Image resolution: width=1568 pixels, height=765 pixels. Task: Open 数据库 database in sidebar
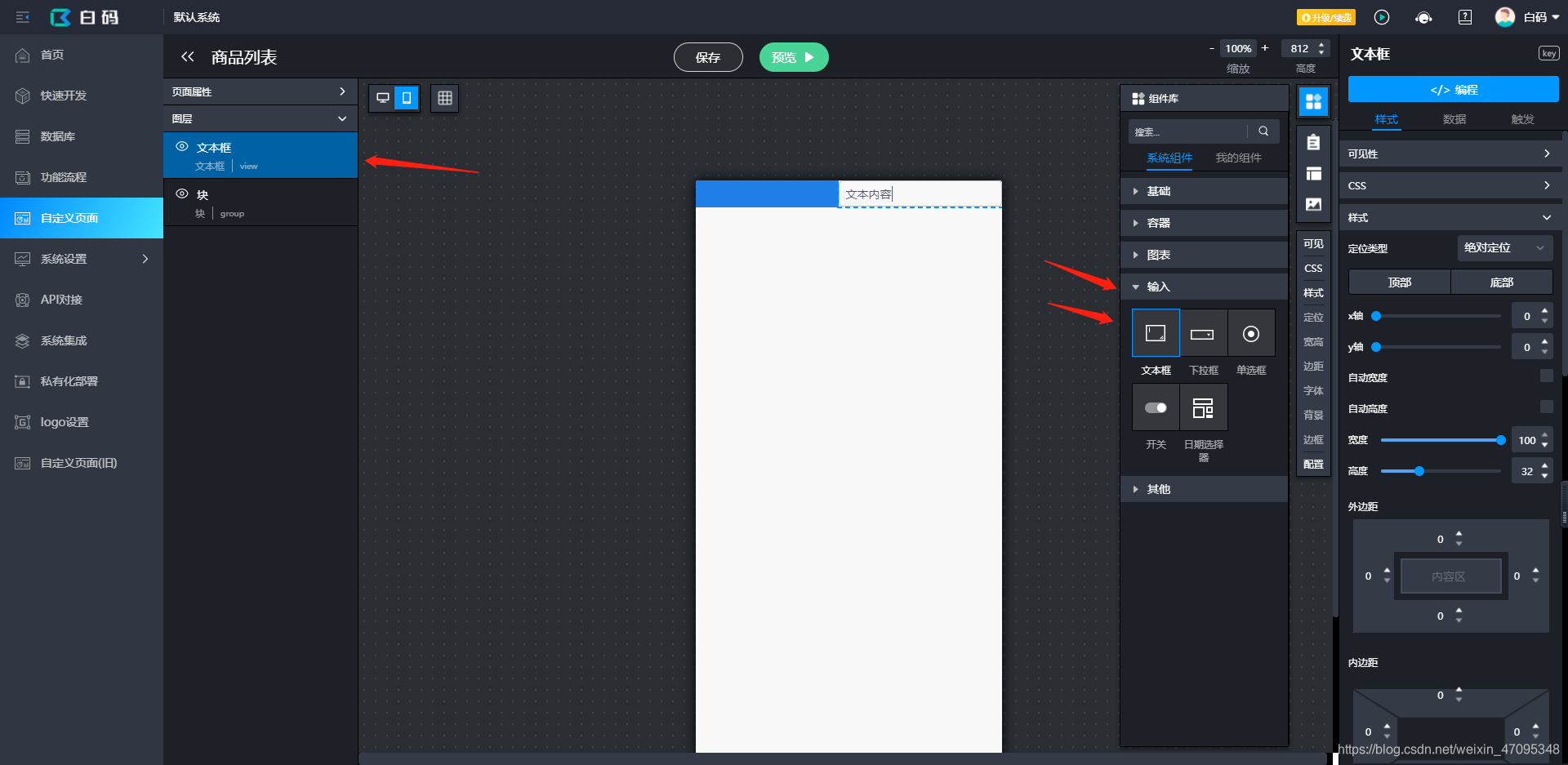coord(82,136)
